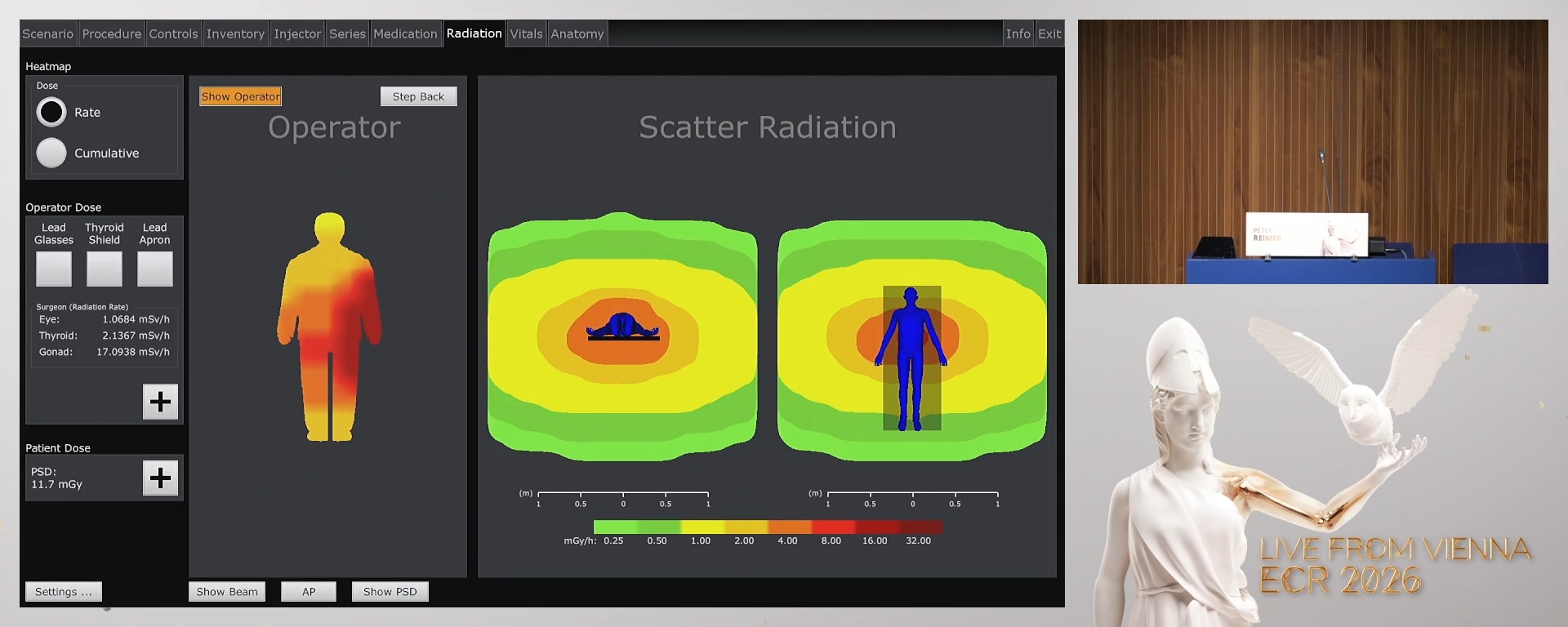Click the green 0.25 legend color
Image resolution: width=1568 pixels, height=627 pixels.
[615, 527]
